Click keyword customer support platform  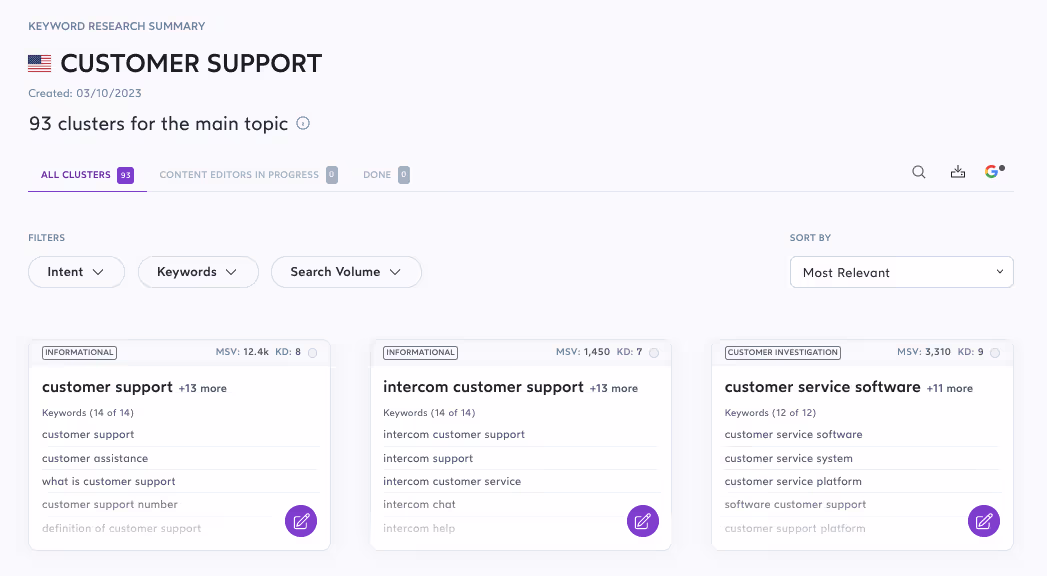pos(795,529)
